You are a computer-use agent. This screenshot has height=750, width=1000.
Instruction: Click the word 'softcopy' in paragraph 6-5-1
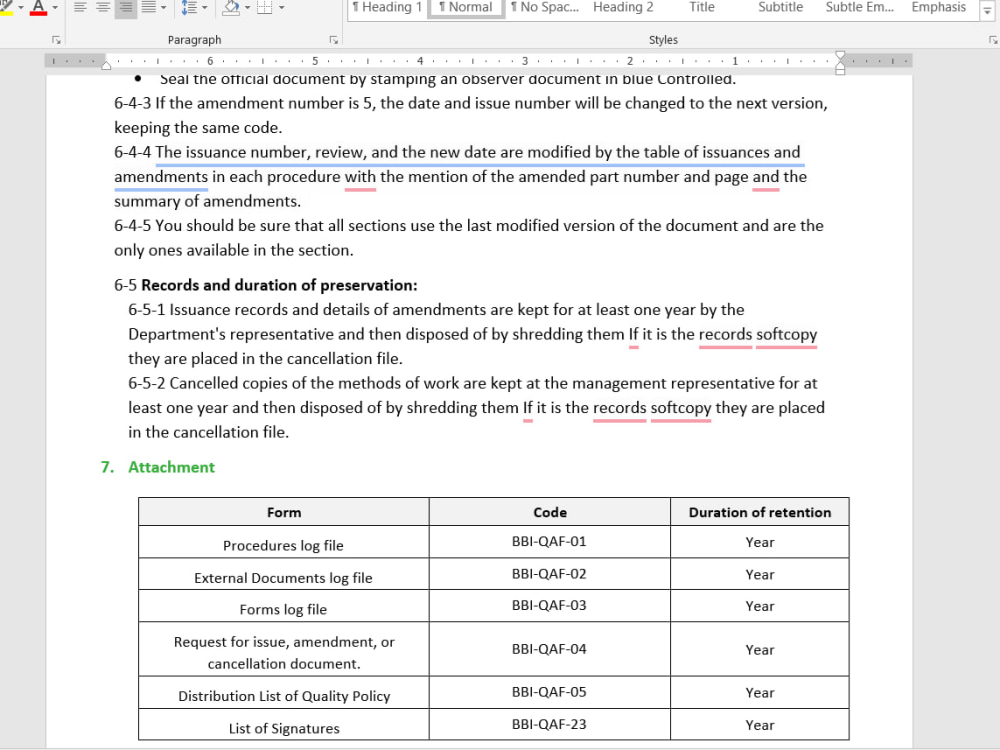(x=786, y=334)
